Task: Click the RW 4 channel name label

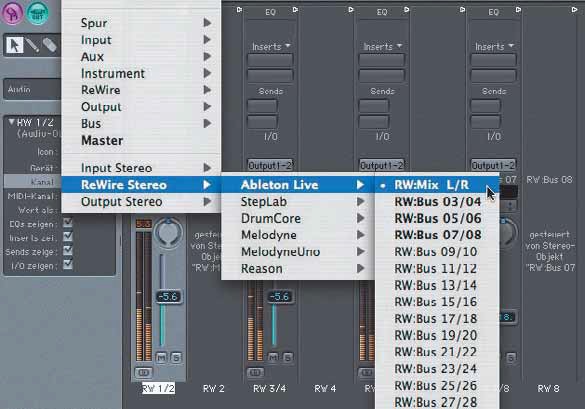Action: [x=325, y=389]
